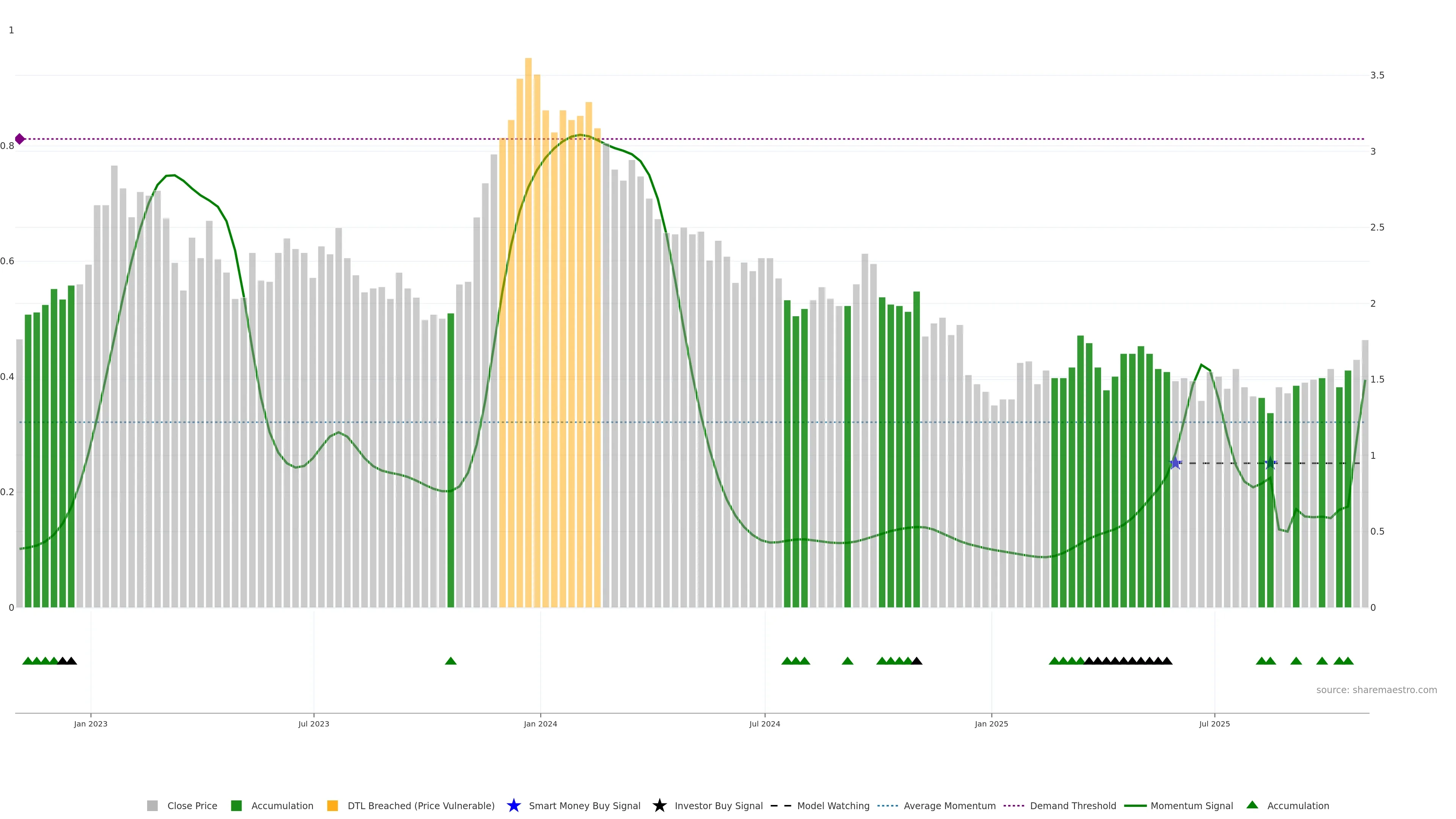Click the Jan 2023 x-axis label
Image resolution: width=1456 pixels, height=819 pixels.
91,723
